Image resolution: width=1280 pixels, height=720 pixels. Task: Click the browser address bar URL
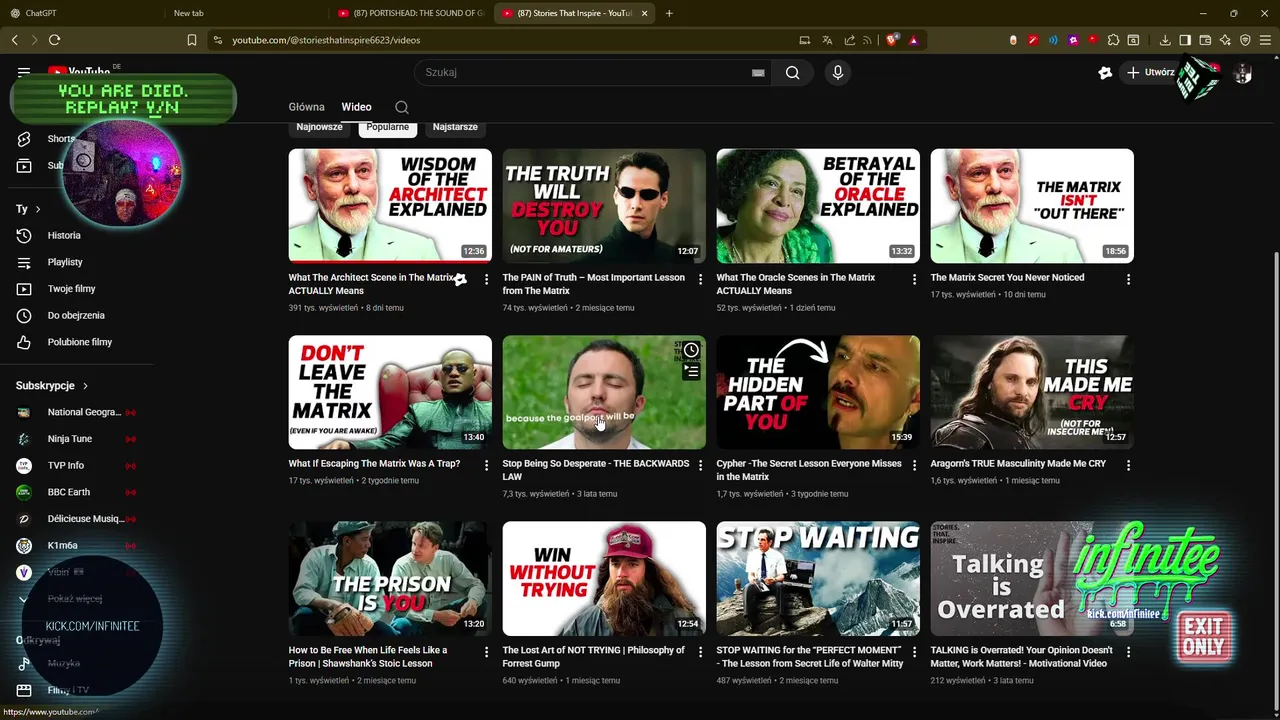pos(326,40)
